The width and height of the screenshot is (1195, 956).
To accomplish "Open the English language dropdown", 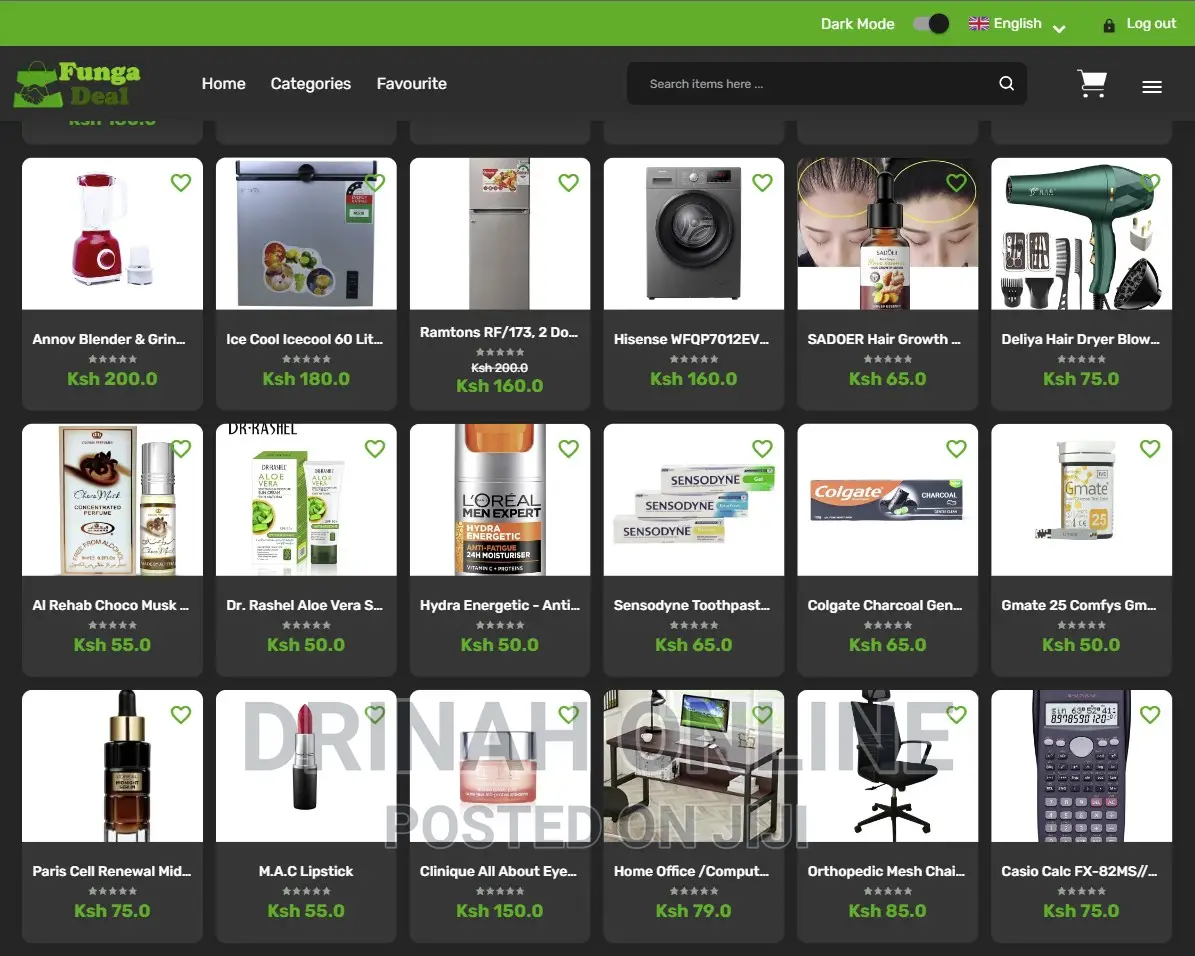I will coord(1017,24).
